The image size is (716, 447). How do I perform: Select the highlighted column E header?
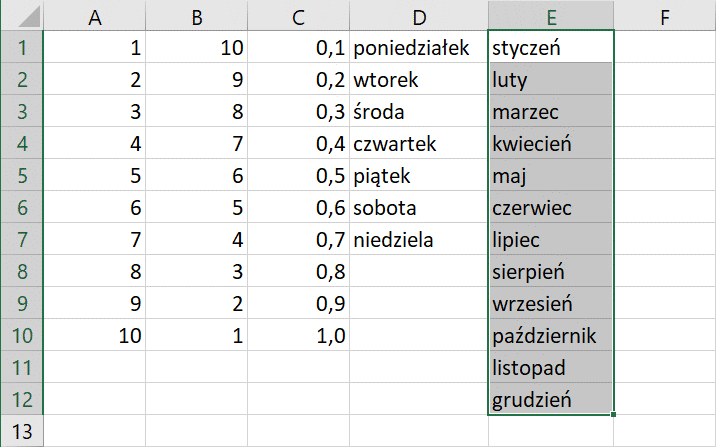point(551,16)
